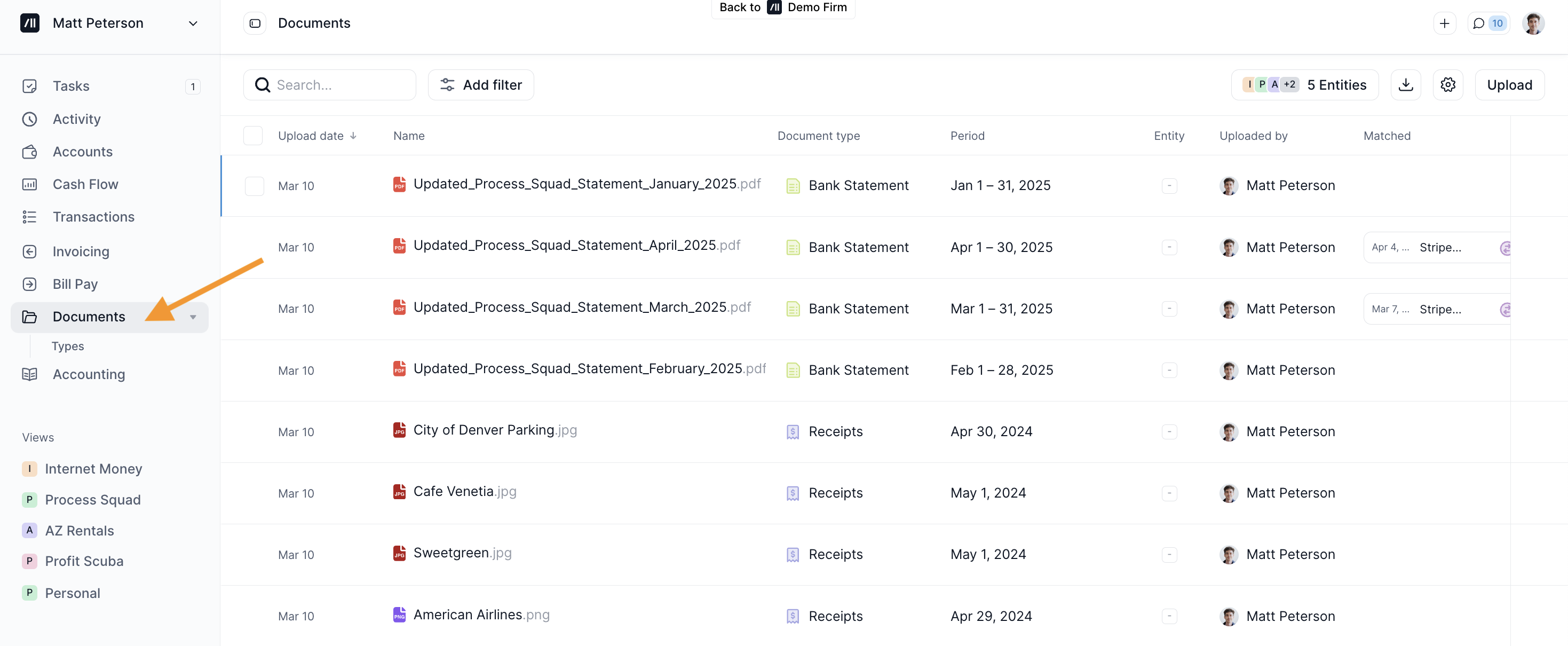1568x646 pixels.
Task: Select the Process Squad view color badge
Action: 29,499
